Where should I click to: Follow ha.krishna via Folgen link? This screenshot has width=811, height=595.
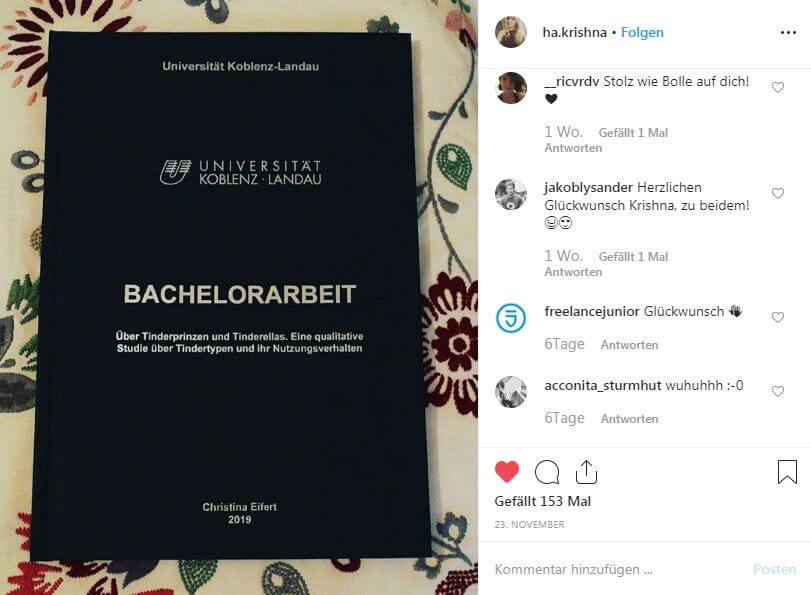point(642,32)
